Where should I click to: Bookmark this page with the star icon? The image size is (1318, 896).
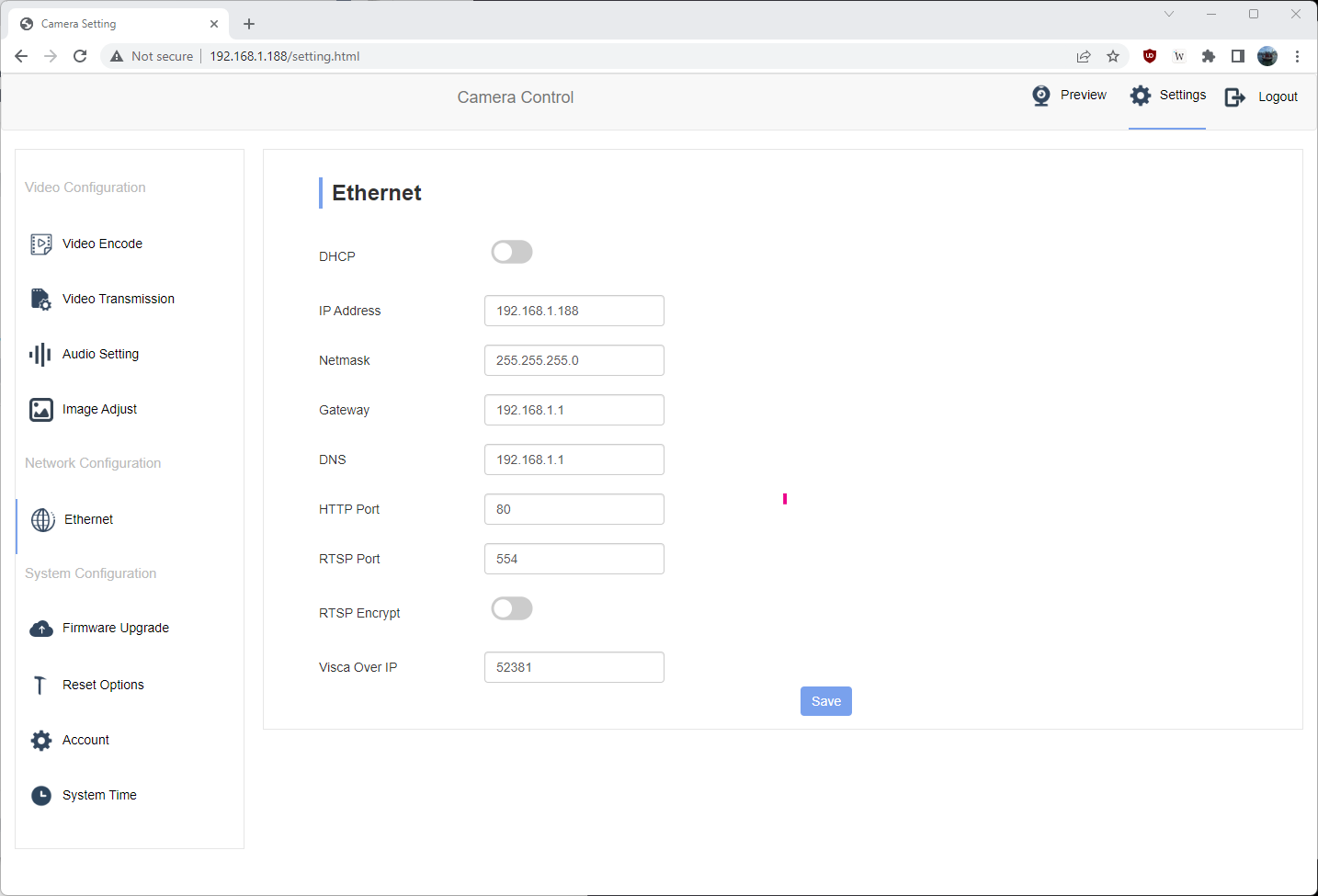[x=1113, y=56]
